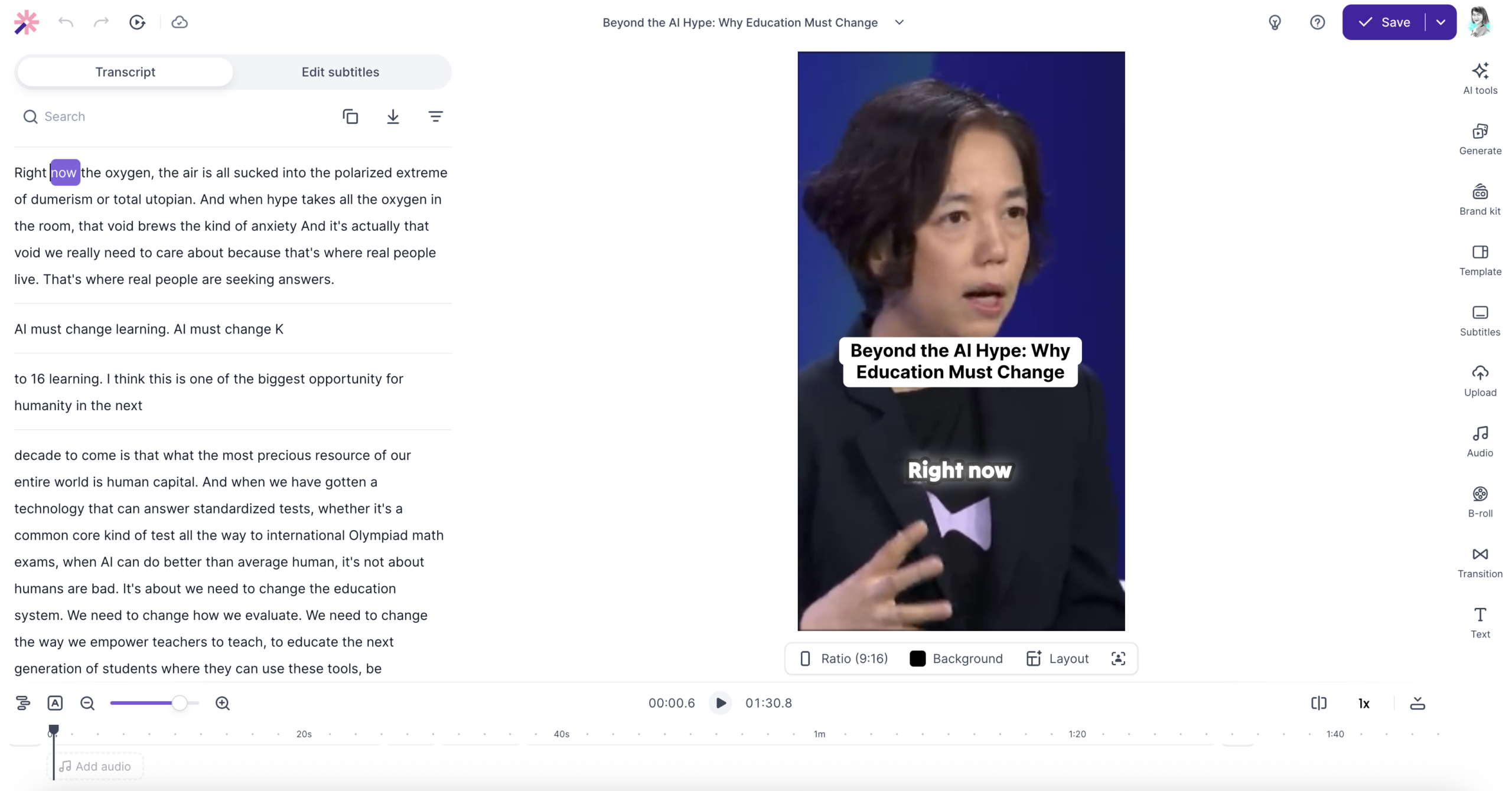Click Add audio in the timeline
1512x791 pixels.
point(95,766)
